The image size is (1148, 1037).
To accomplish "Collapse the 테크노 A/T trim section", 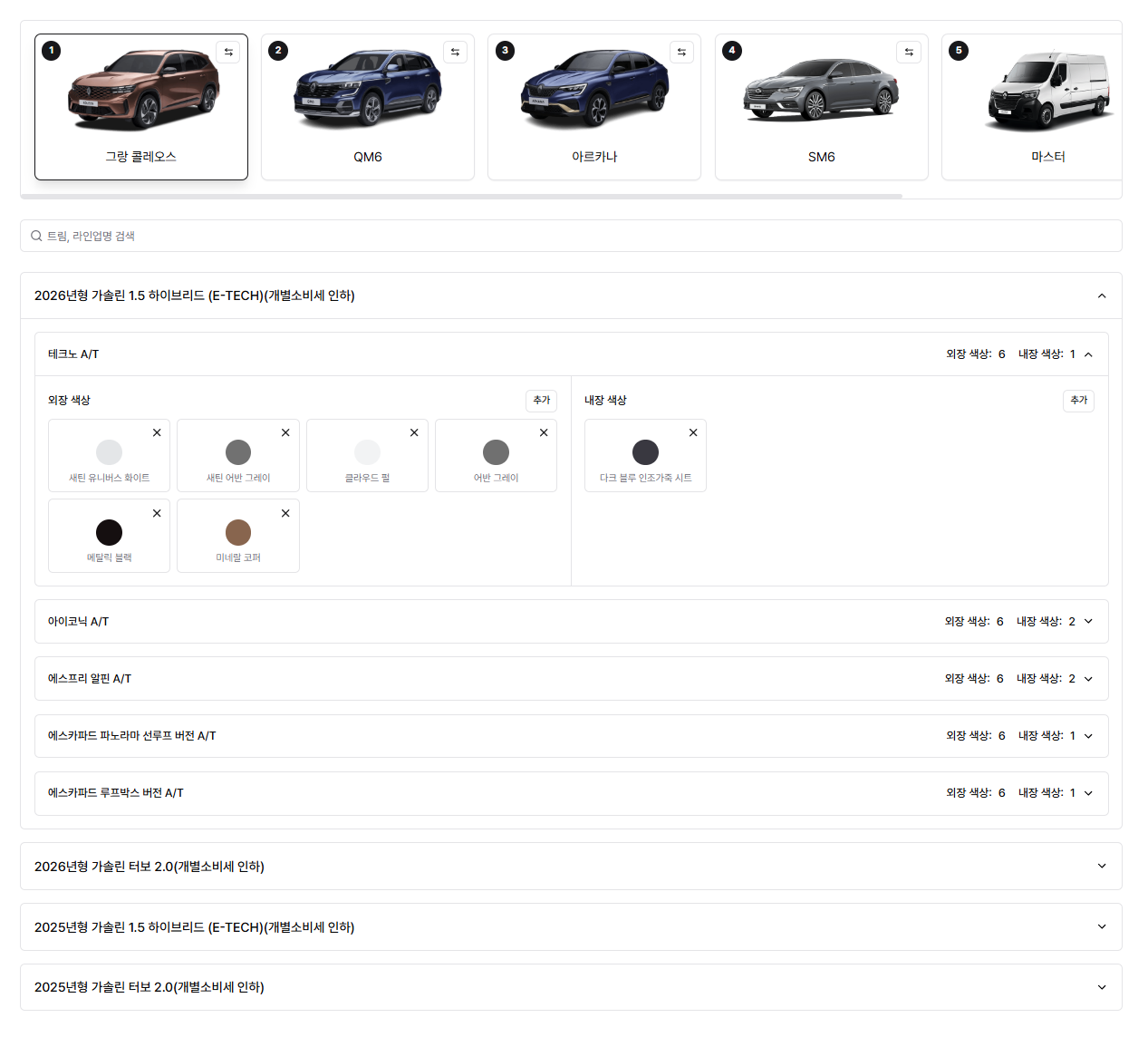I will coord(1088,354).
